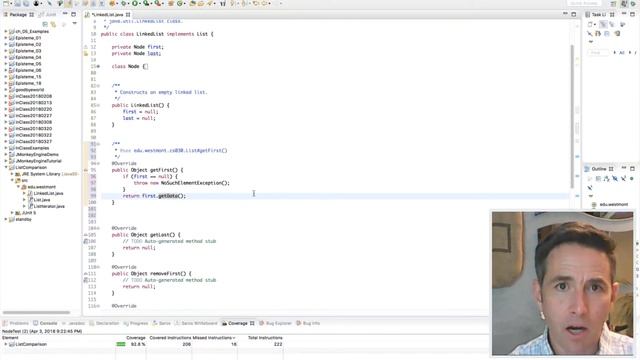Image resolution: width=640 pixels, height=360 pixels.
Task: Expand the Episteme_04 project
Action: [x=6, y=58]
